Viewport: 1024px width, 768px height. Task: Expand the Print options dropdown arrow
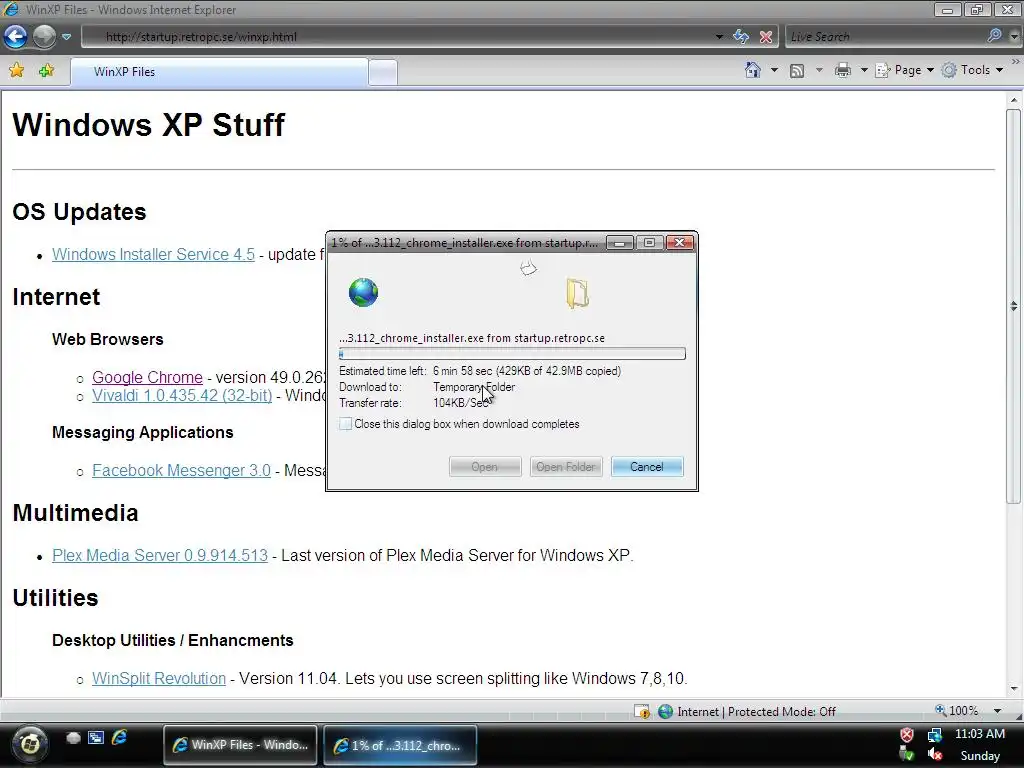coord(863,70)
